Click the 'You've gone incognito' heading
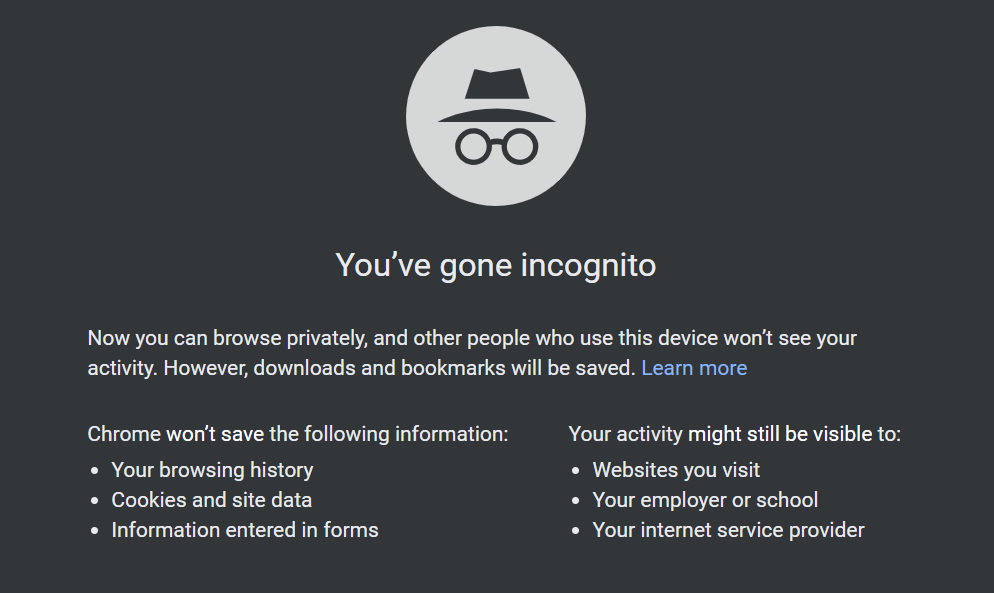 [496, 265]
